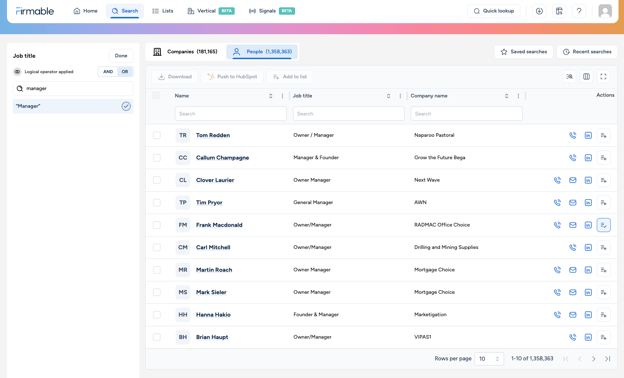
Task: Switch to the Companies tab
Action: click(x=185, y=52)
